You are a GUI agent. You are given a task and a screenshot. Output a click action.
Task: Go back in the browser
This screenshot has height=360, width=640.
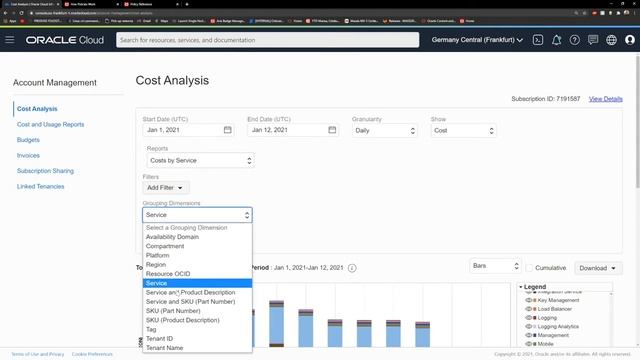[x=5, y=13]
